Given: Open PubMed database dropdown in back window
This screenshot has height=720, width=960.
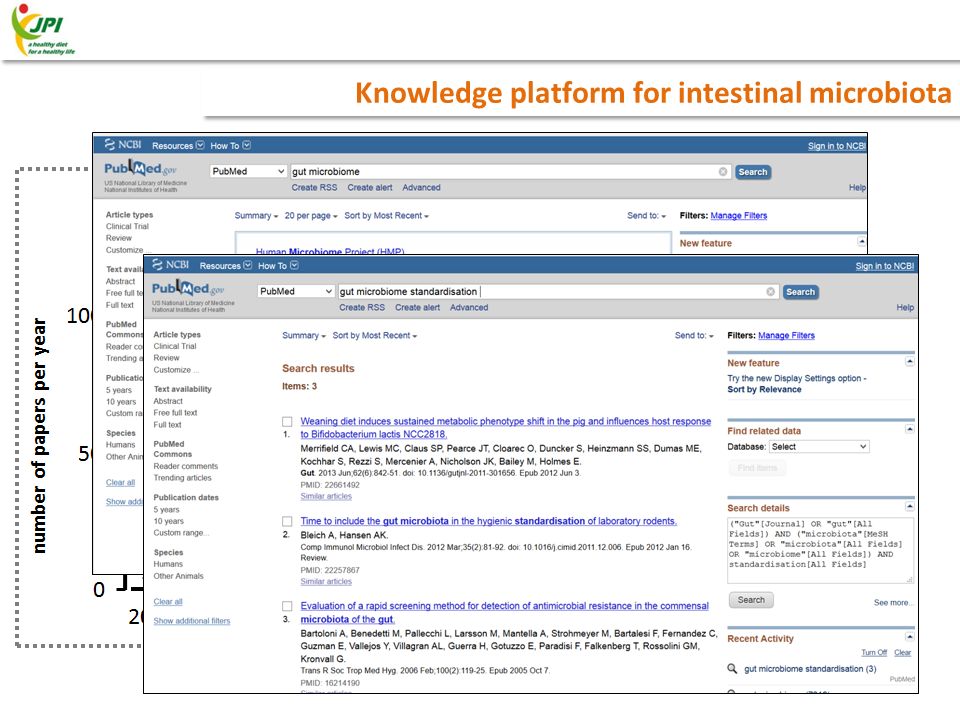Looking at the screenshot, I should click(x=247, y=171).
